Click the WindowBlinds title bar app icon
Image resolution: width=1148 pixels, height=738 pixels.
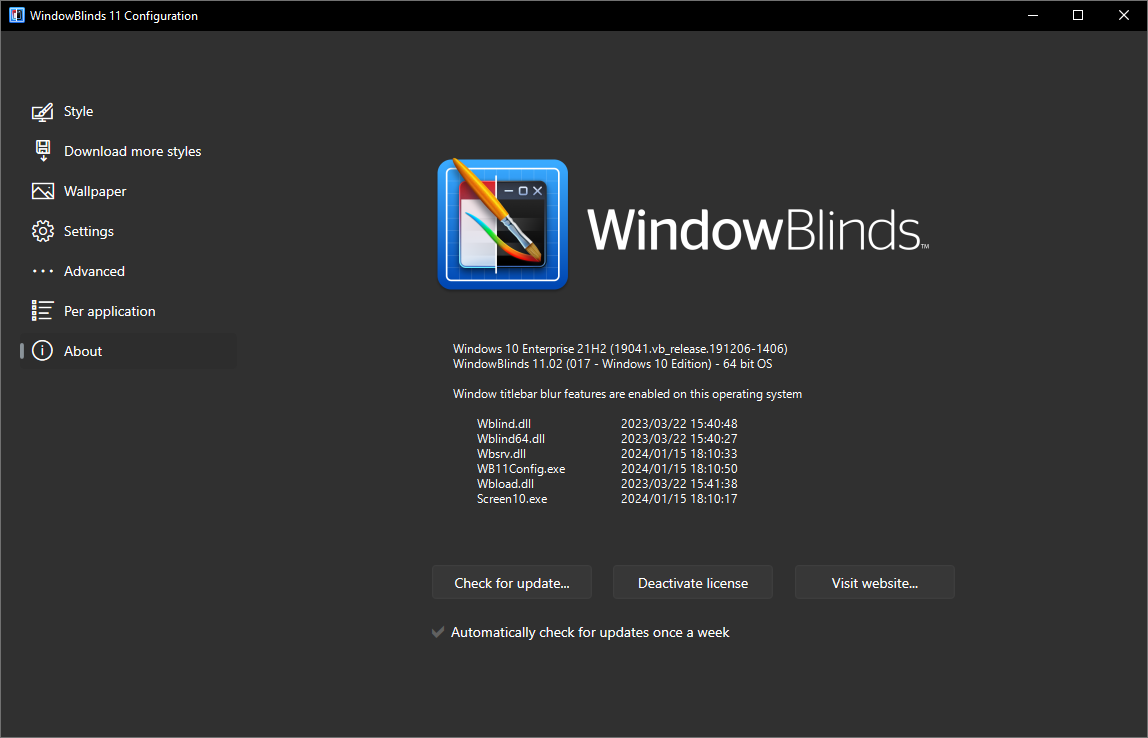click(x=16, y=15)
